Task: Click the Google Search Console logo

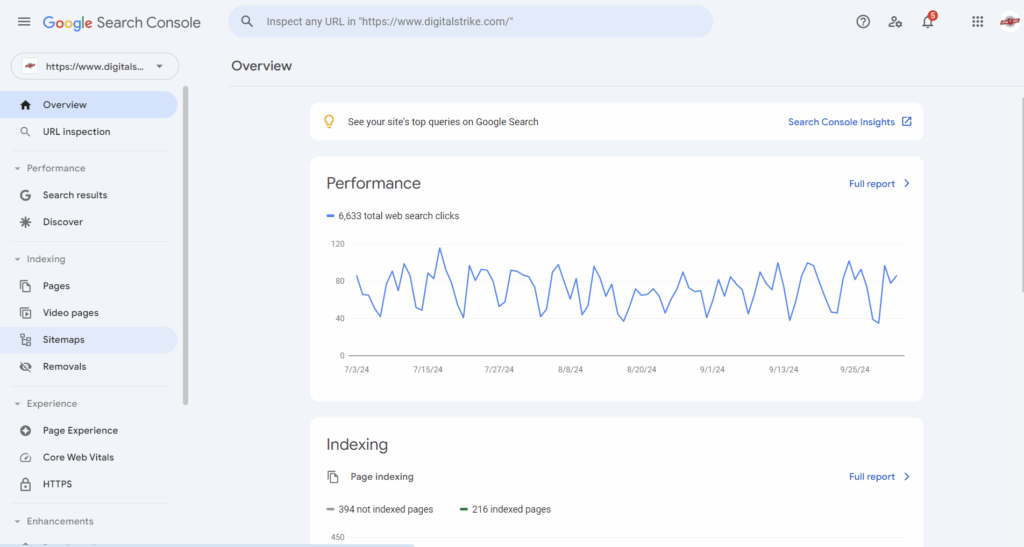Action: coord(121,22)
